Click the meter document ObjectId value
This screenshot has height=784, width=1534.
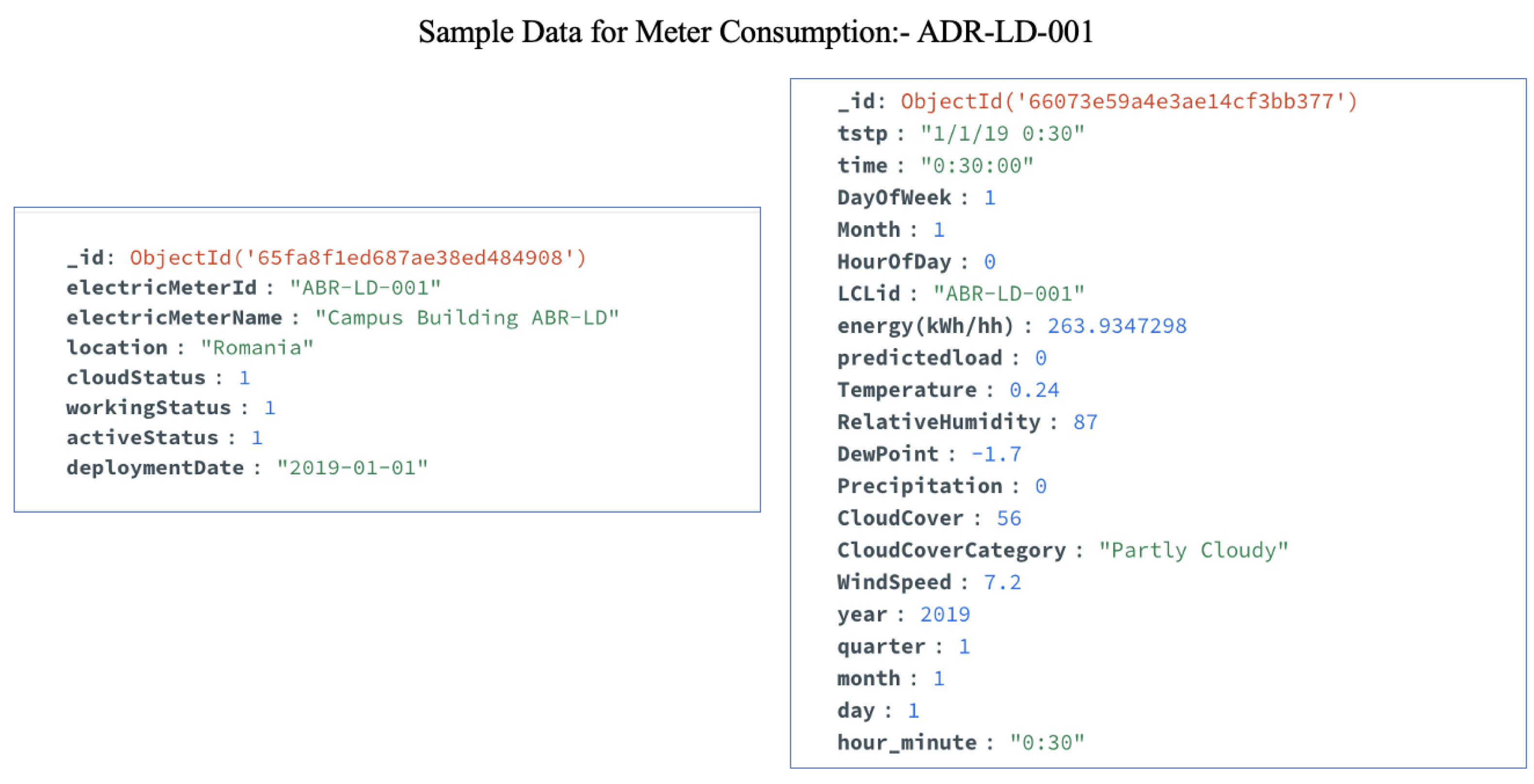358,257
